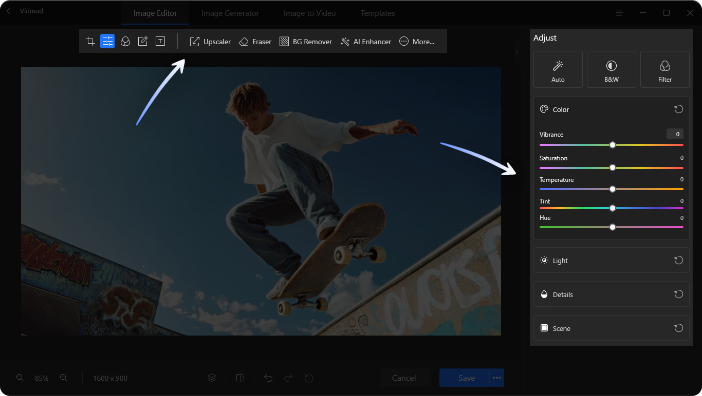Go back with the back arrow
702x396 pixels.
(x=9, y=11)
